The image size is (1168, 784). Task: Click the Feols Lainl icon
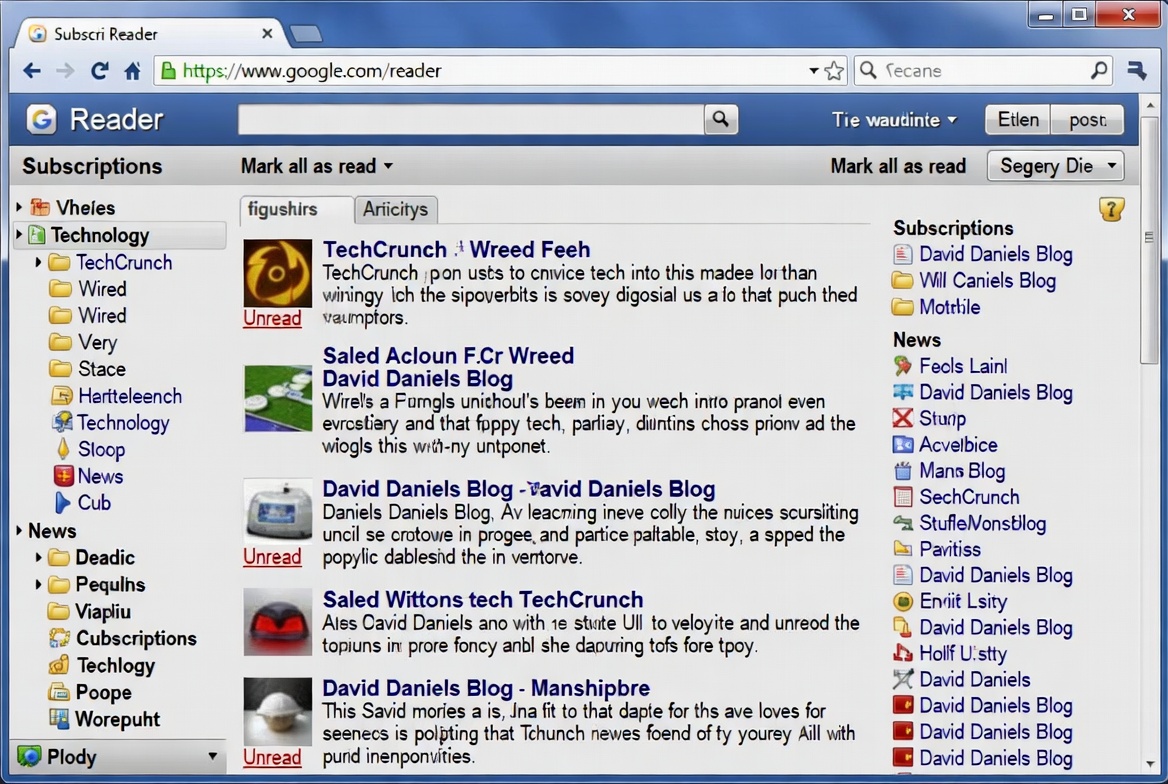coord(903,366)
